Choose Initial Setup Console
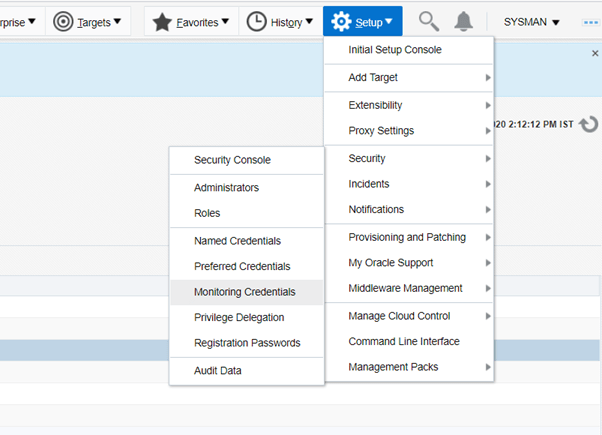602x435 pixels. [x=394, y=50]
